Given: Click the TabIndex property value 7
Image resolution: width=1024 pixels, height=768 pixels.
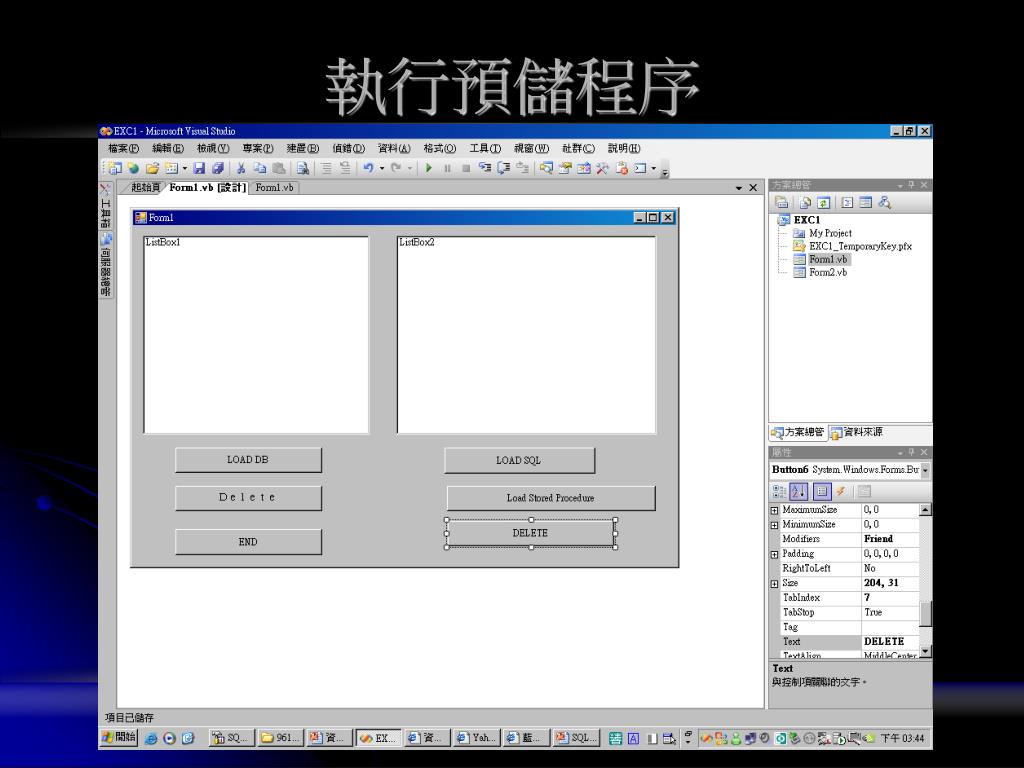Looking at the screenshot, I should 890,598.
